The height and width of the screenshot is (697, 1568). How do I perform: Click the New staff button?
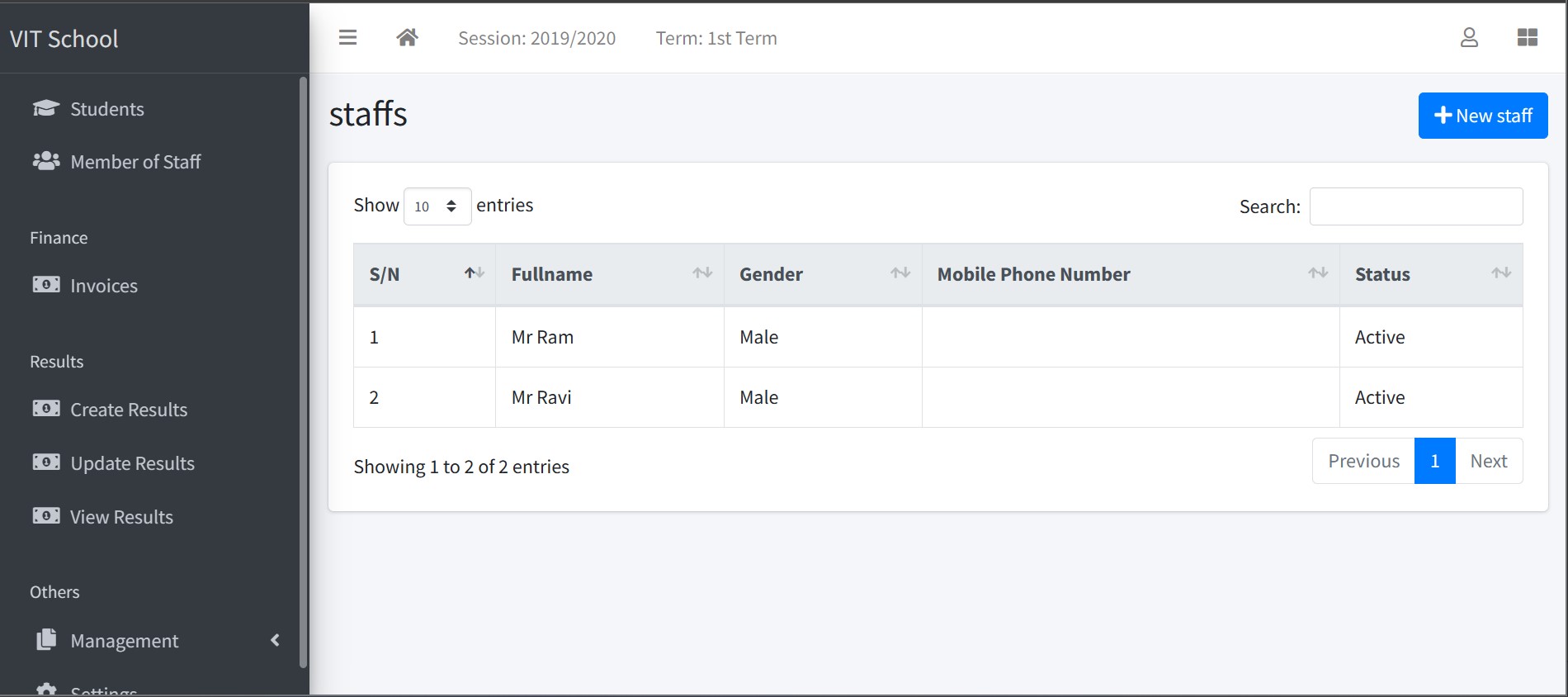coord(1483,116)
